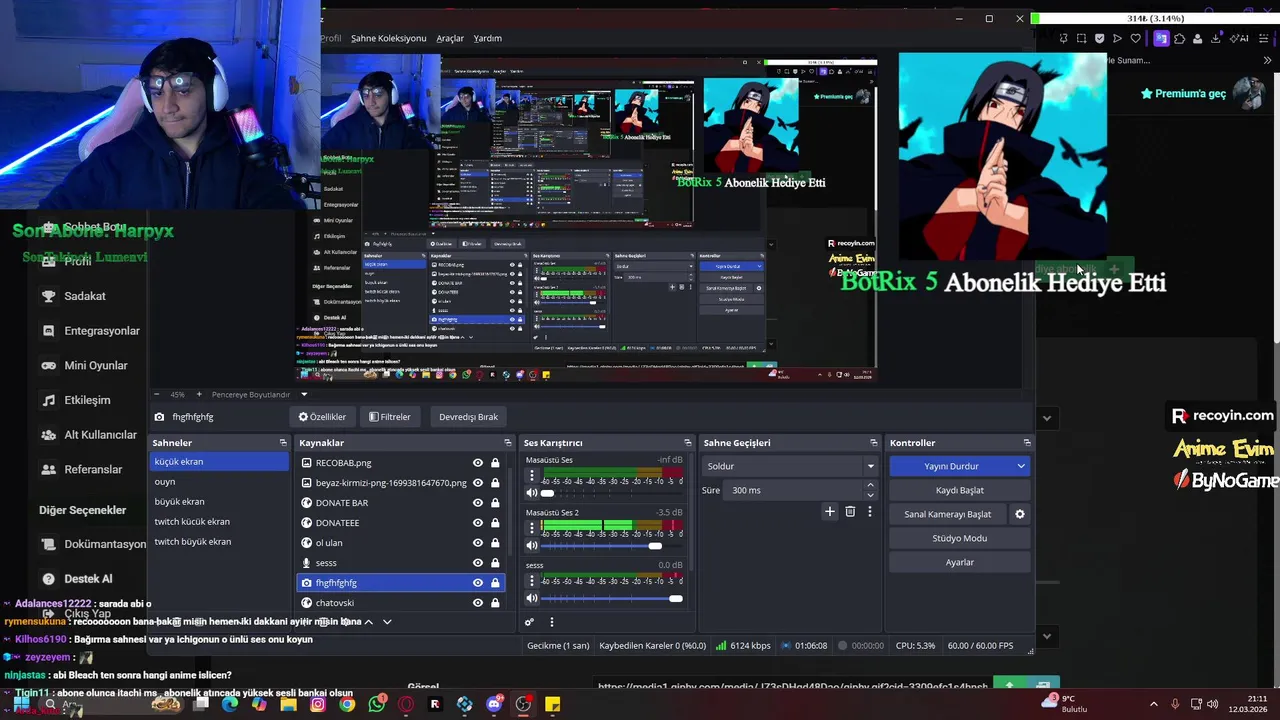
Task: Enter Stüdyo Modu
Action: [x=959, y=538]
